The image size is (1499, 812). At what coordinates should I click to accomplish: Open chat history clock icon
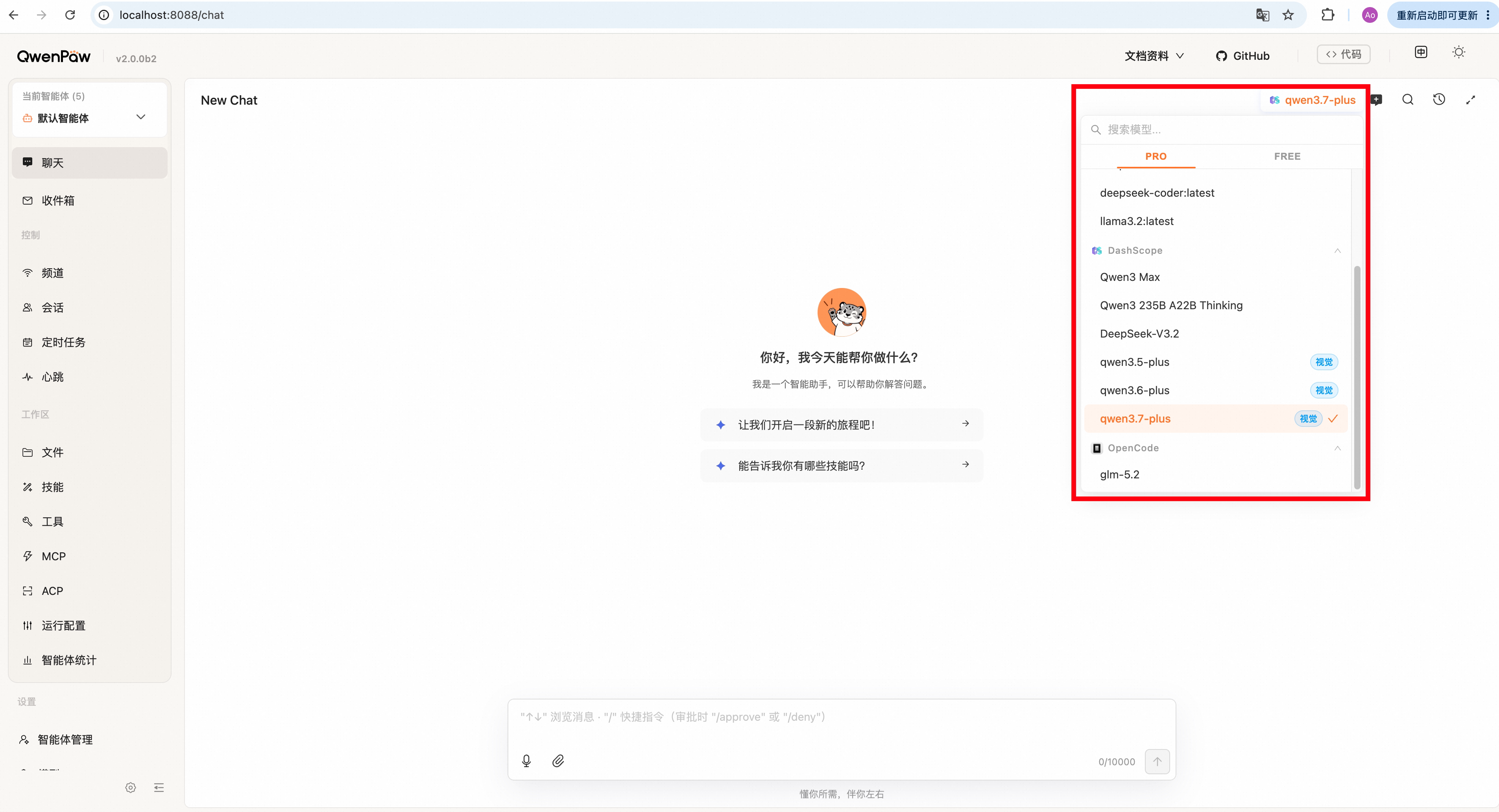[x=1439, y=100]
